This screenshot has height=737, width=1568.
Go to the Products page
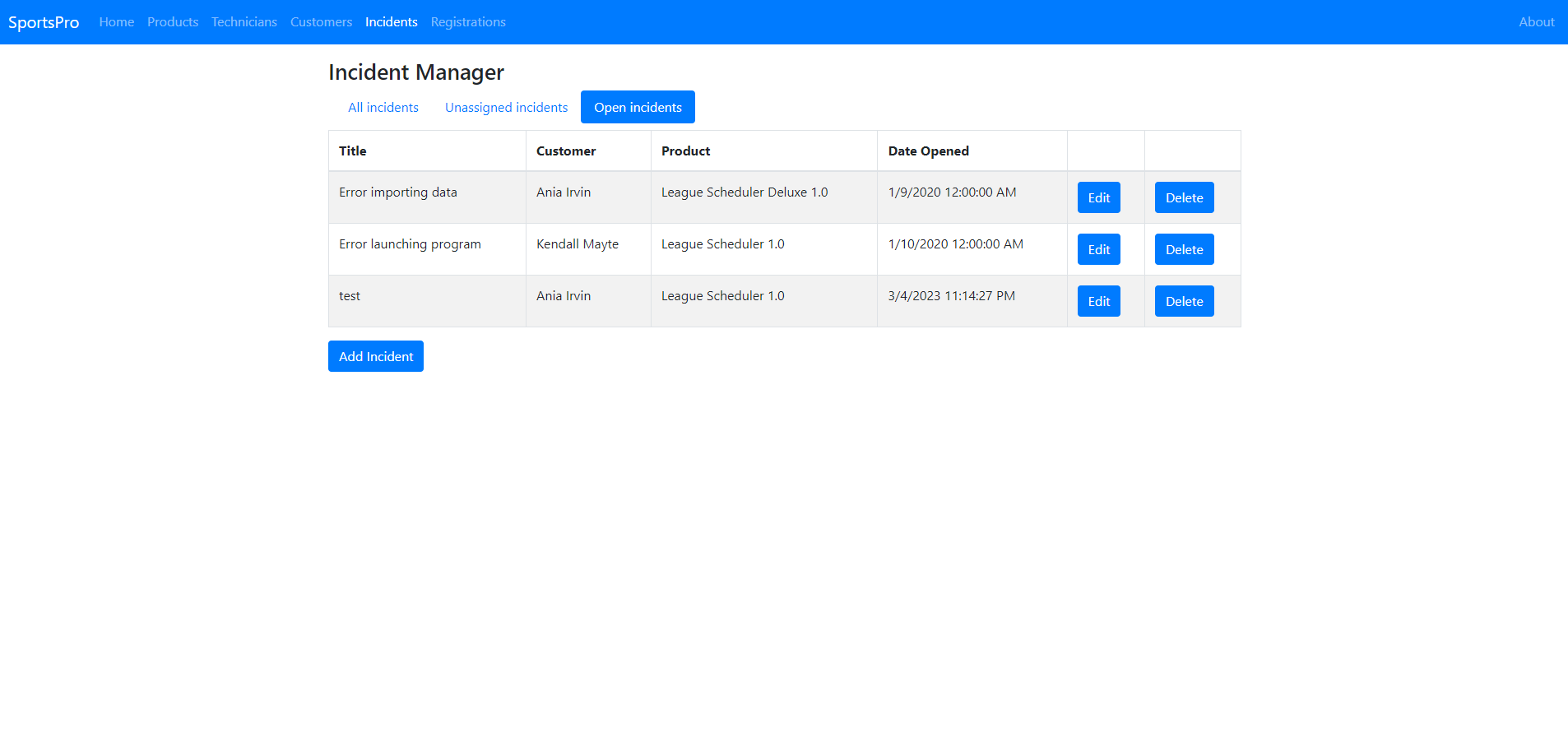pos(173,22)
